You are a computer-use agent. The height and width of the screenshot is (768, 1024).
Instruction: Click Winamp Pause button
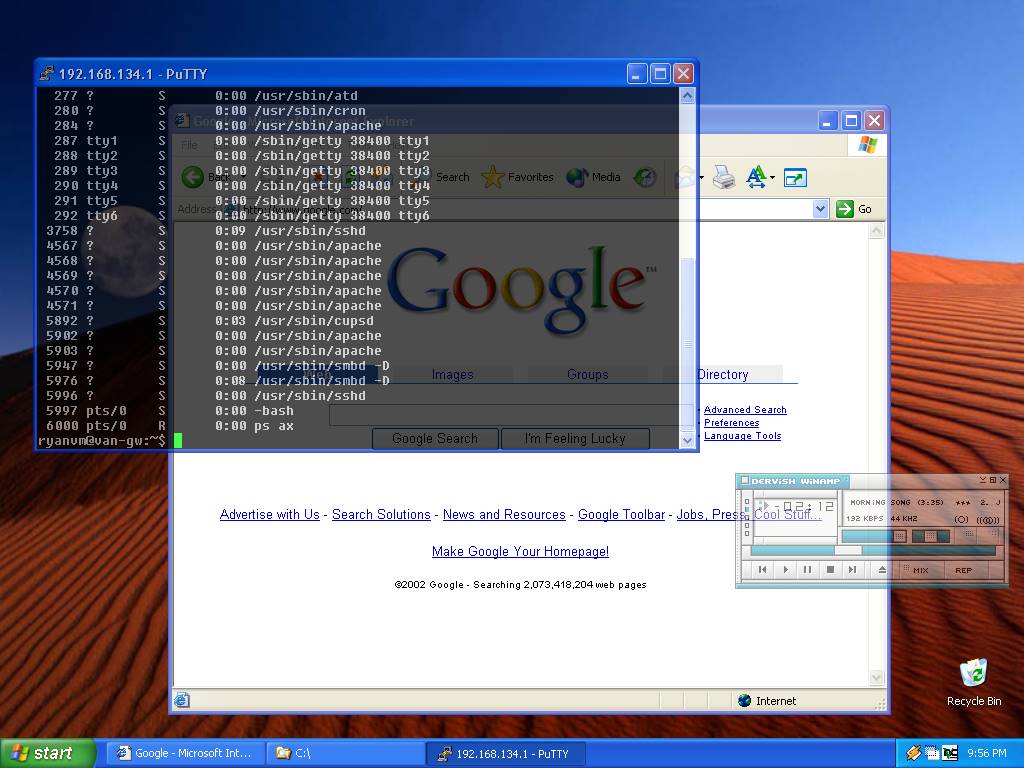[807, 569]
